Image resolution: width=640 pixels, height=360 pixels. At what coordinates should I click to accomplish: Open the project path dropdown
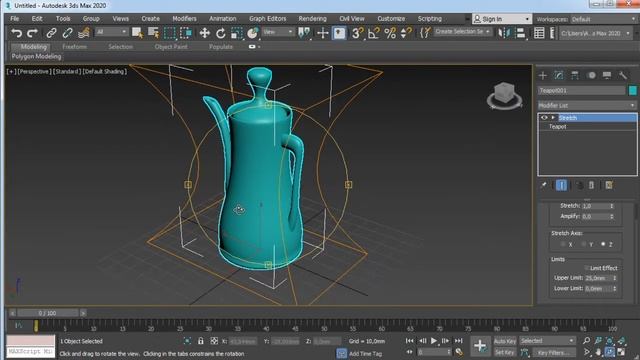[595, 33]
